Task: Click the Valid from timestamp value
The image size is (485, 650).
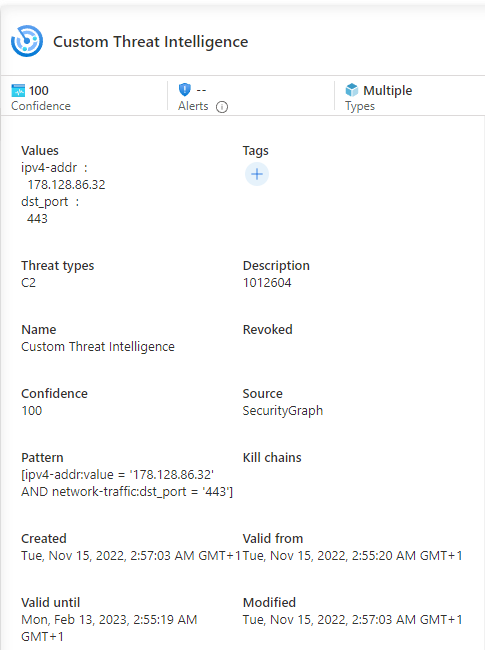Action: [352, 555]
